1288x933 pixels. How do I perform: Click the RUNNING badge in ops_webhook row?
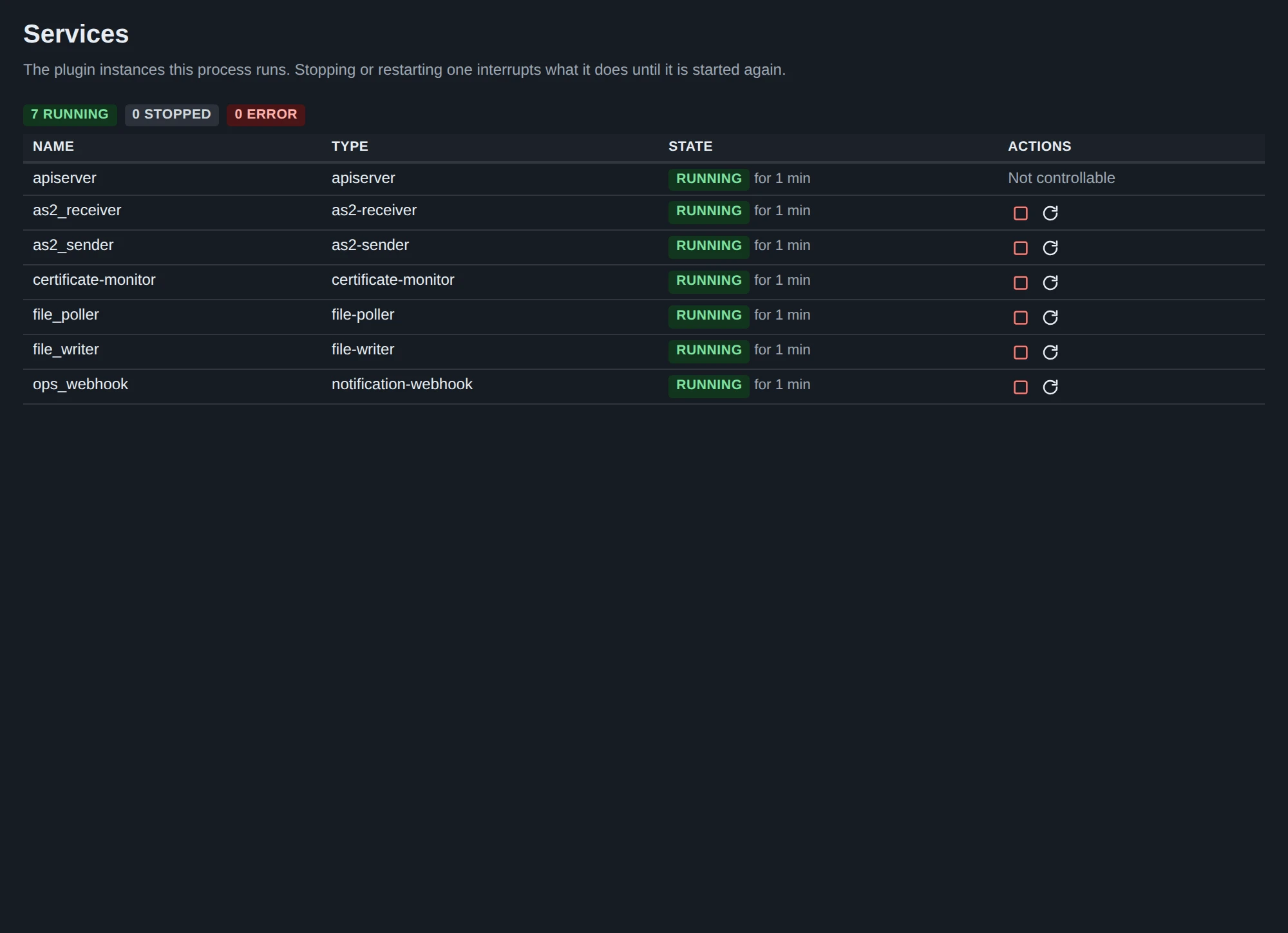click(x=708, y=385)
